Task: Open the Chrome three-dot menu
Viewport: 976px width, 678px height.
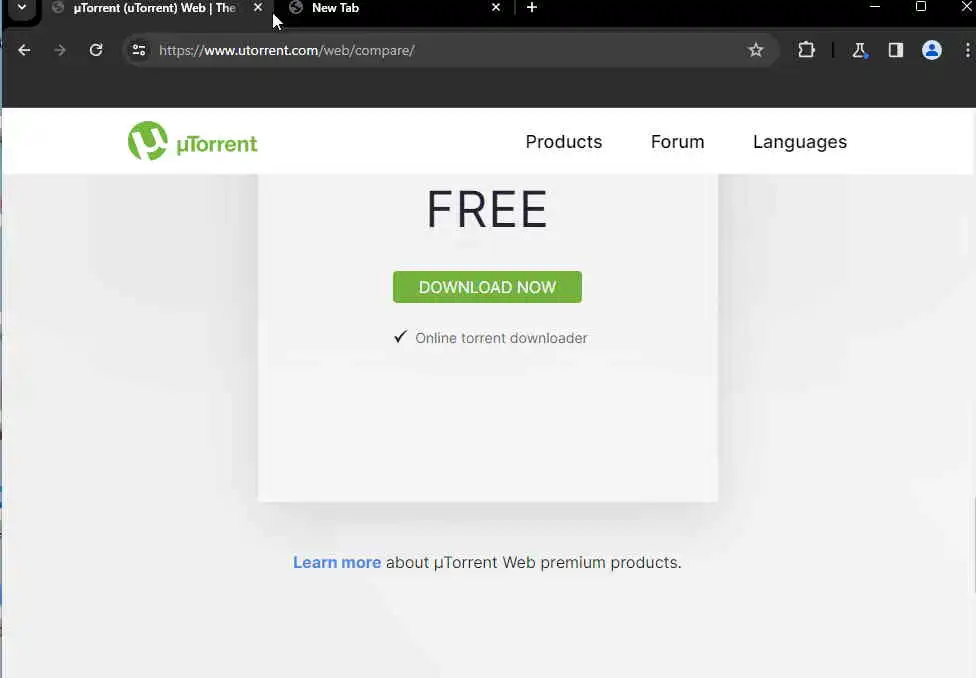Action: (x=967, y=50)
